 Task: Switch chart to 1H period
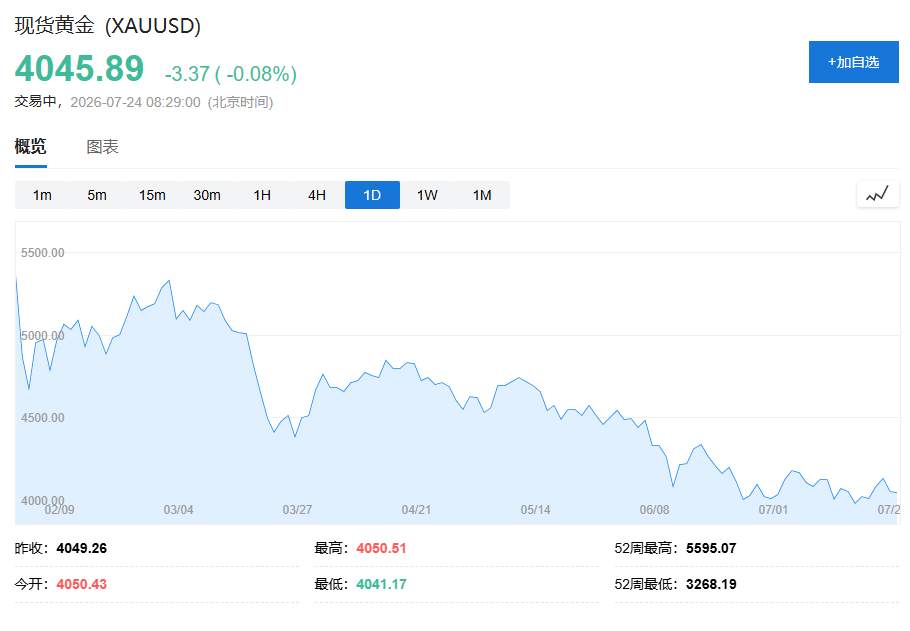(x=262, y=195)
